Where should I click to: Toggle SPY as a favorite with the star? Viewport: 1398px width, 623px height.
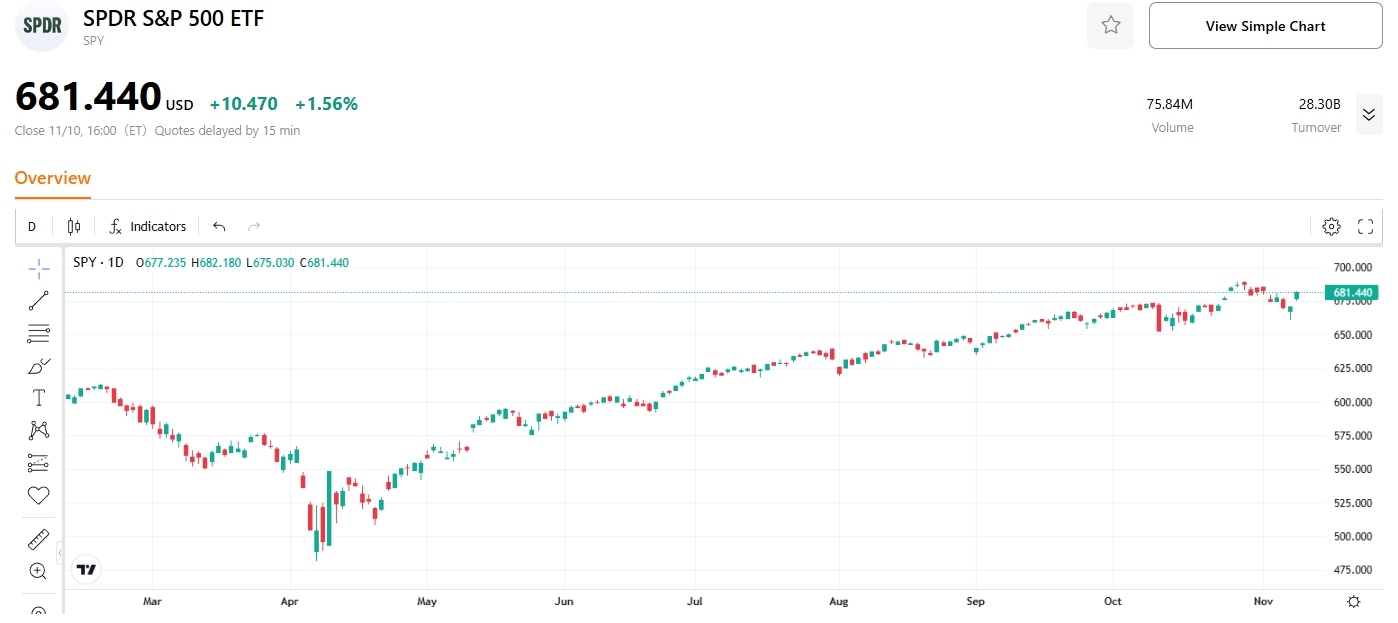point(1110,26)
